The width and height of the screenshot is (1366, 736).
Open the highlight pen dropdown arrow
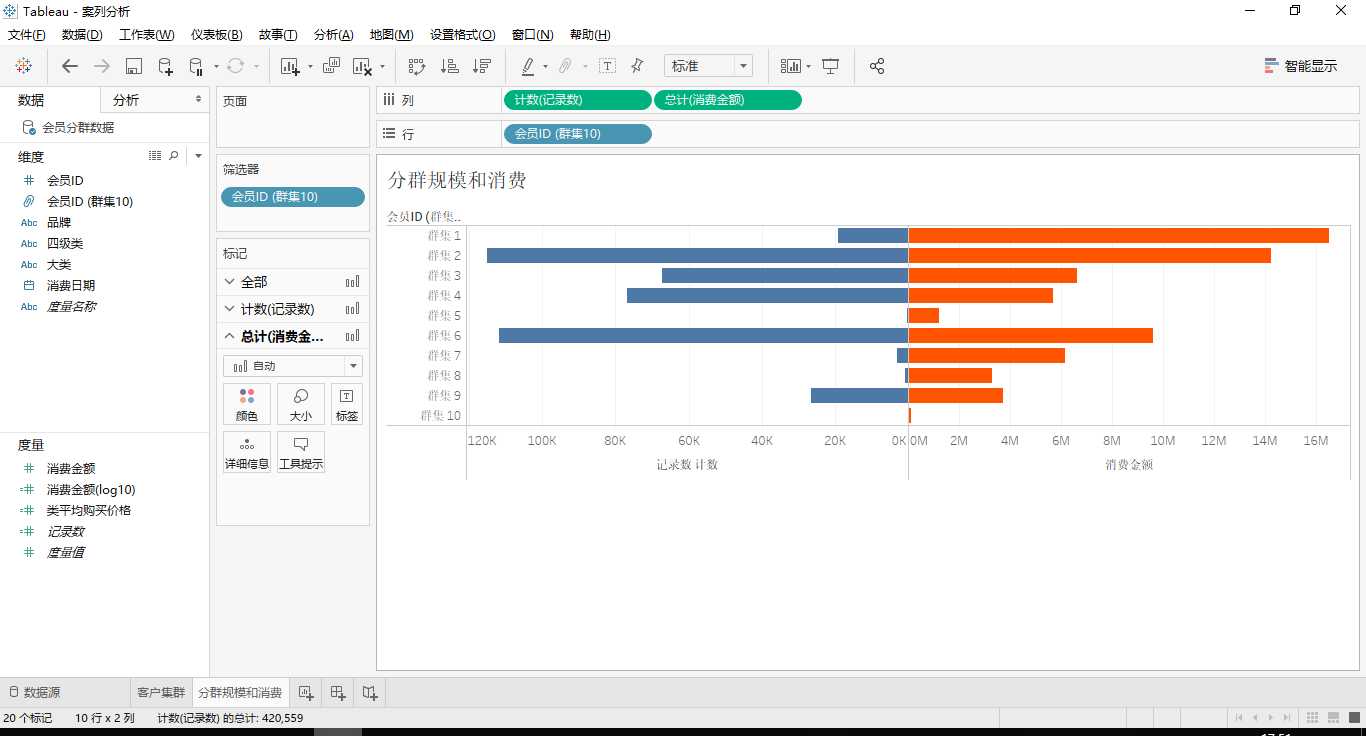pyautogui.click(x=545, y=67)
